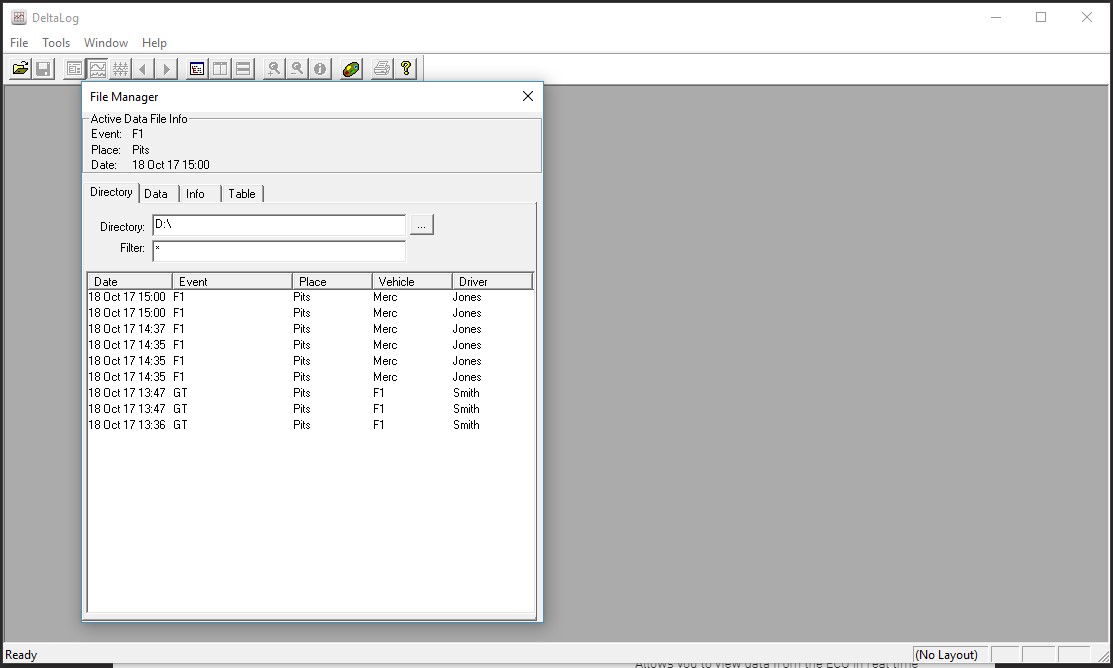Screen dimensions: 1113x668
Task: Select the 18 Oct 17 13:36 GT entry
Action: click(x=200, y=425)
